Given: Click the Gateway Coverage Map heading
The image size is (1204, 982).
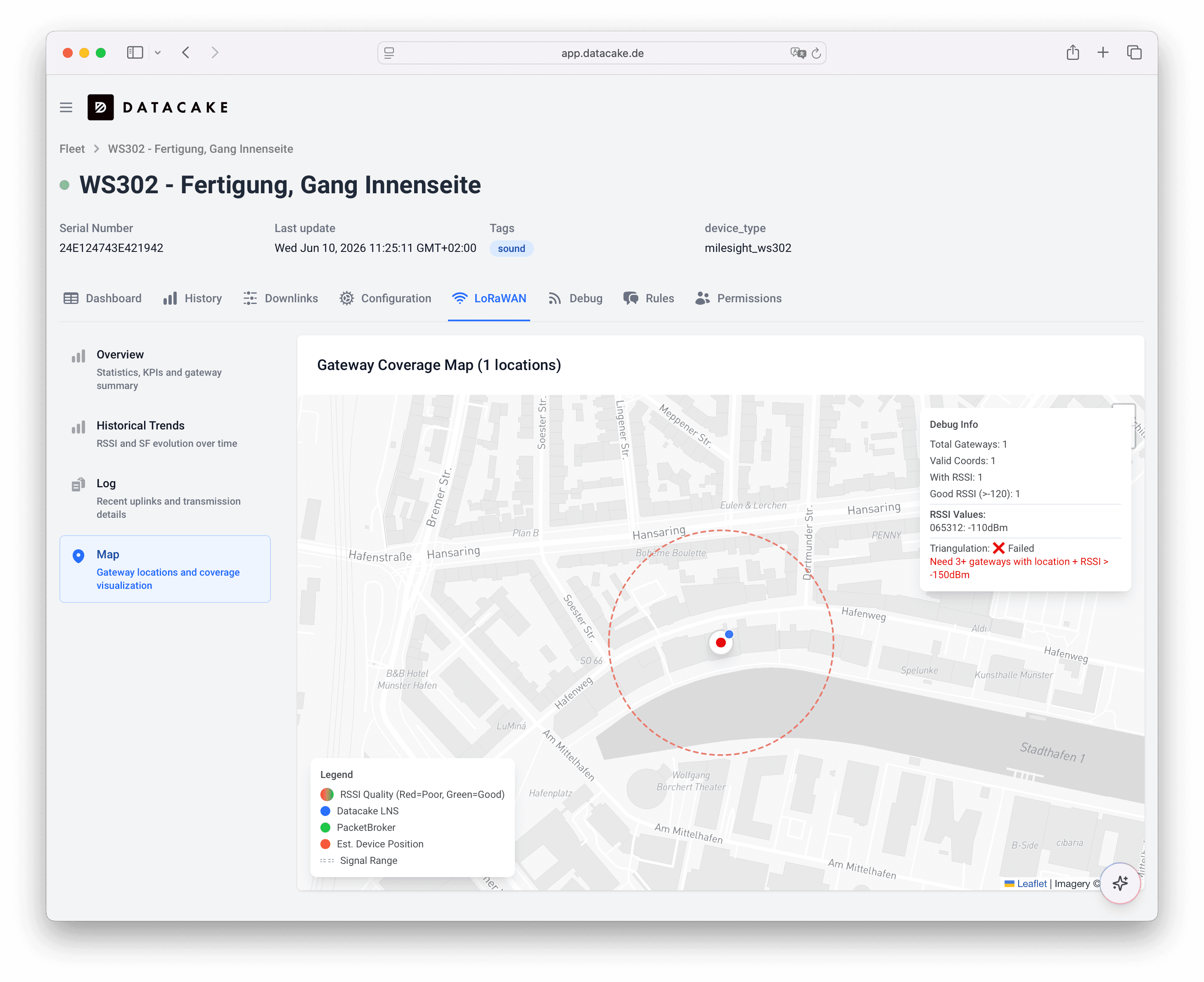Looking at the screenshot, I should click(x=439, y=365).
